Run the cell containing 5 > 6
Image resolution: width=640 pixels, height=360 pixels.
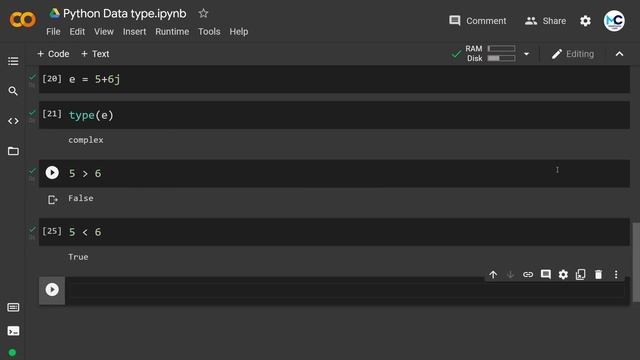52,173
